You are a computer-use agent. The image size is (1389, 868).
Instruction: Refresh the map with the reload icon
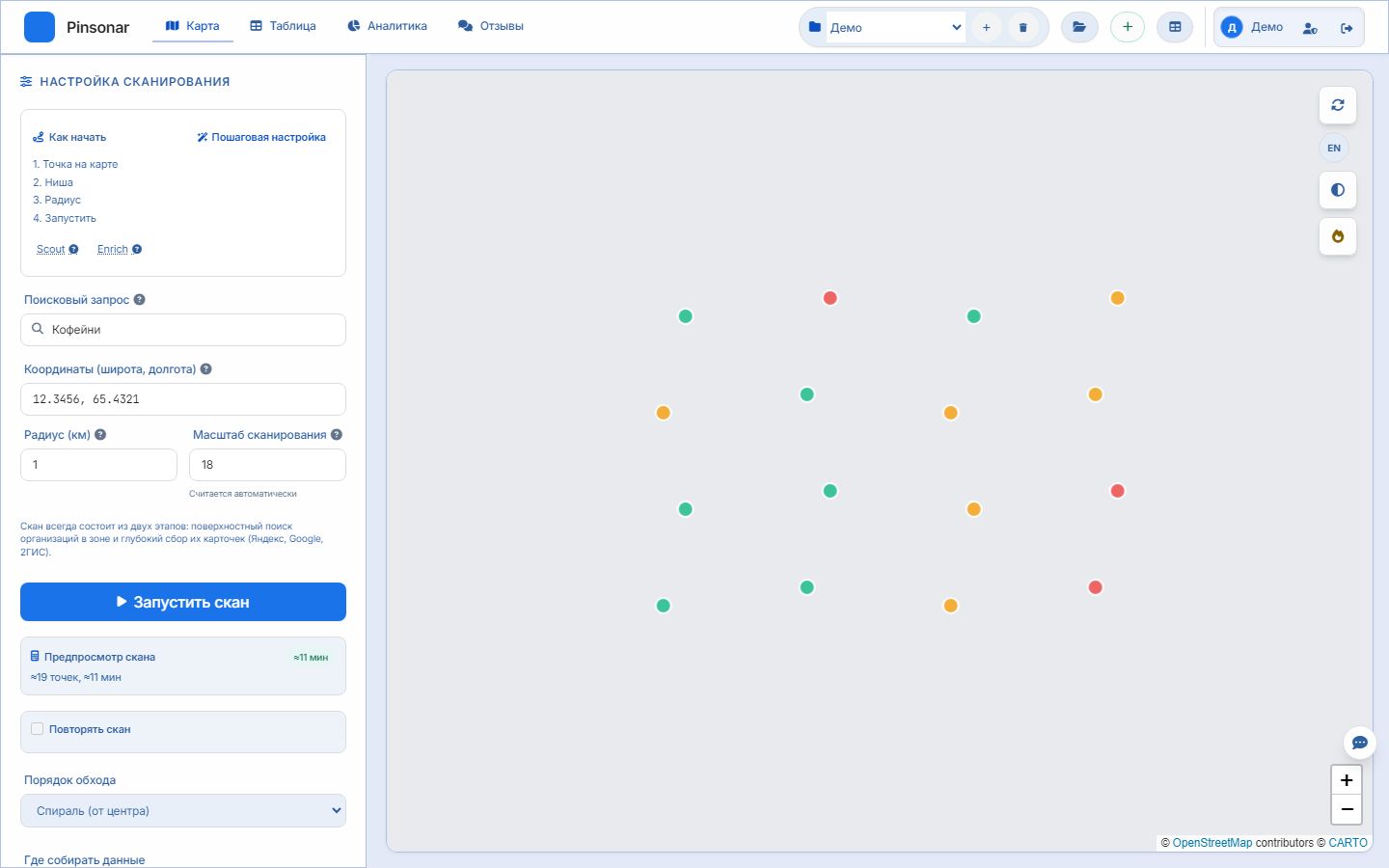coord(1338,105)
